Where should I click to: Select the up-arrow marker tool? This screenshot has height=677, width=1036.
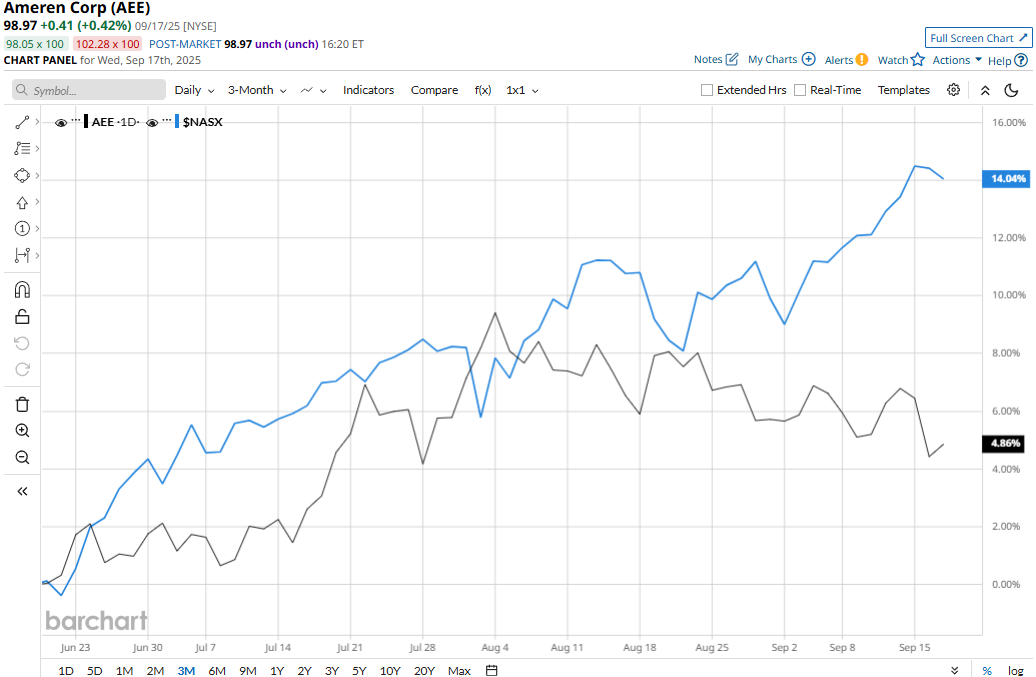click(x=22, y=203)
